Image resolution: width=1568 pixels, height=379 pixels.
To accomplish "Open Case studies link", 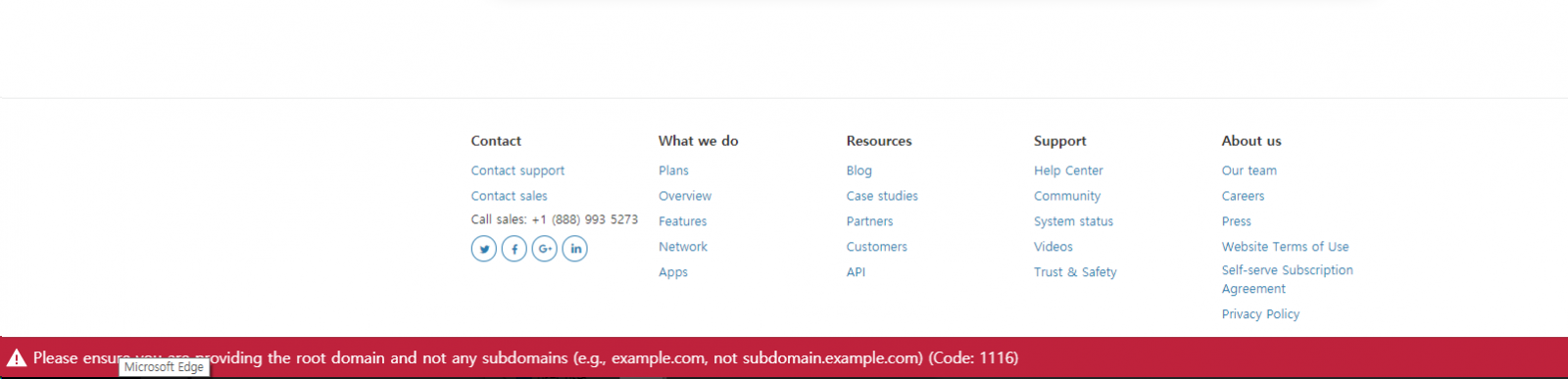I will (882, 196).
